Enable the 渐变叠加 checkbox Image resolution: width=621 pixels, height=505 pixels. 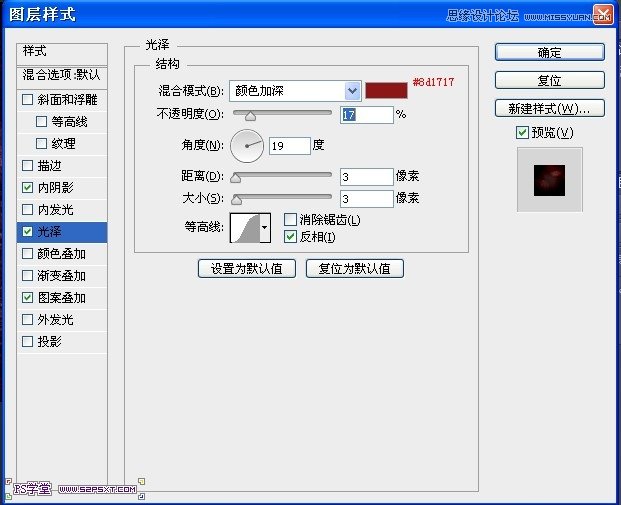tap(27, 276)
